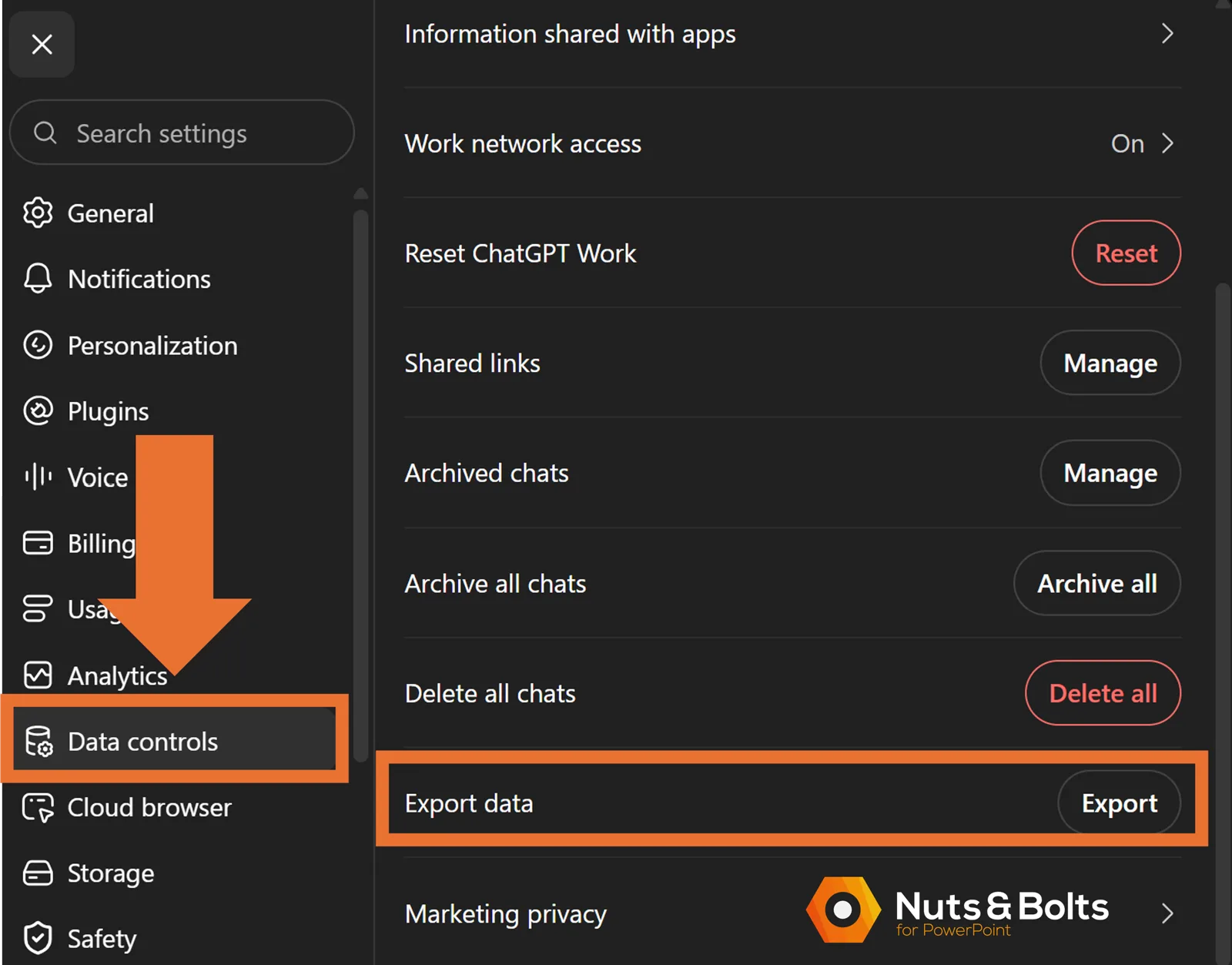
Task: Go to Safety settings
Action: [x=102, y=939]
